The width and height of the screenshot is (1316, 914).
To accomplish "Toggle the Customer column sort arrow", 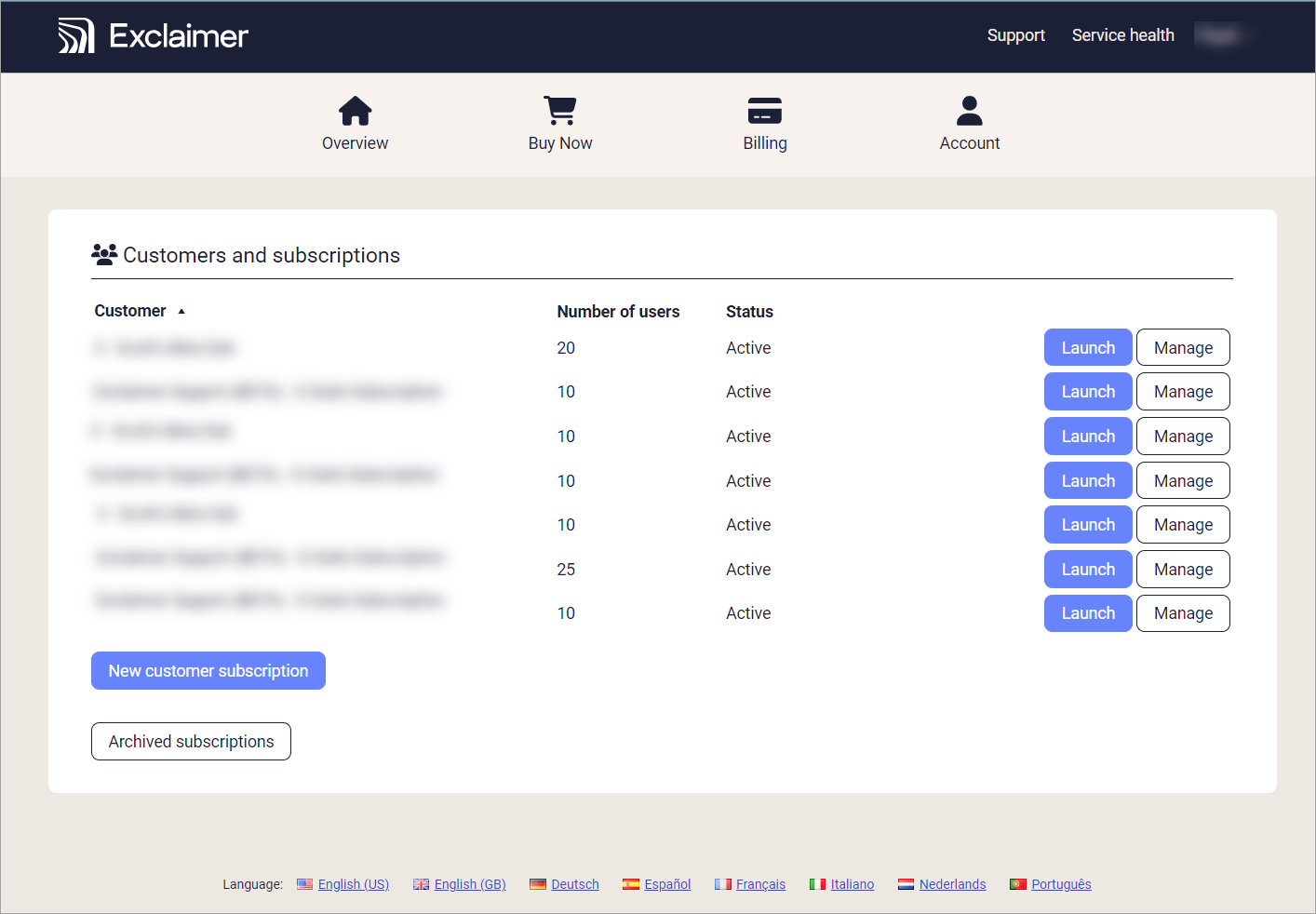I will coord(181,312).
